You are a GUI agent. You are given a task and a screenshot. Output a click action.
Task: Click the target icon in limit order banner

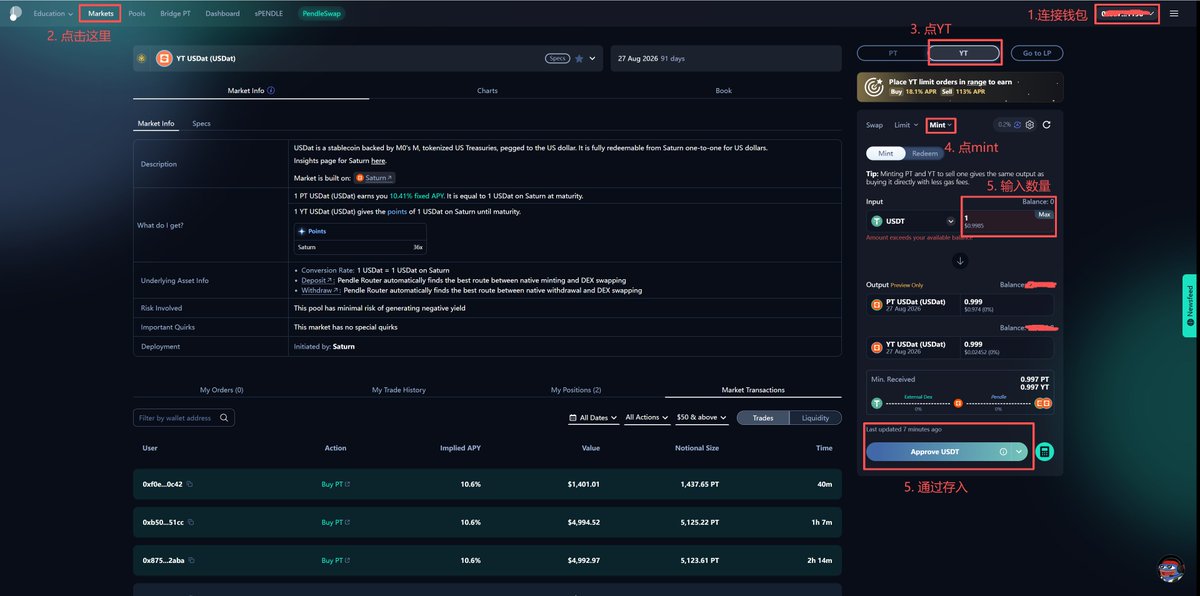pyautogui.click(x=873, y=87)
